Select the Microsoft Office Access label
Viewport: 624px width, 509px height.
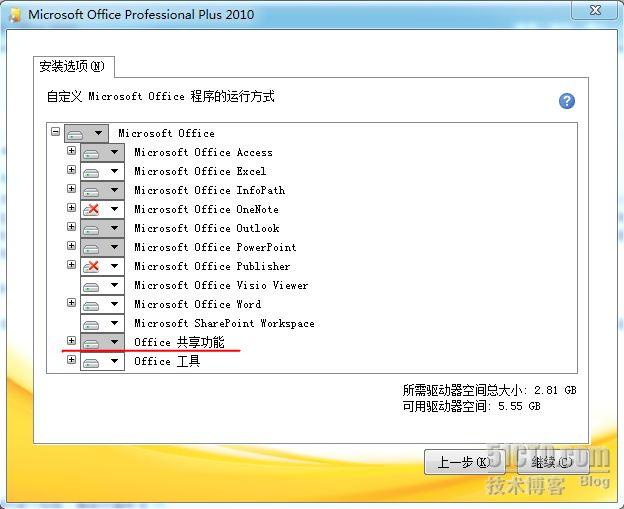point(203,152)
